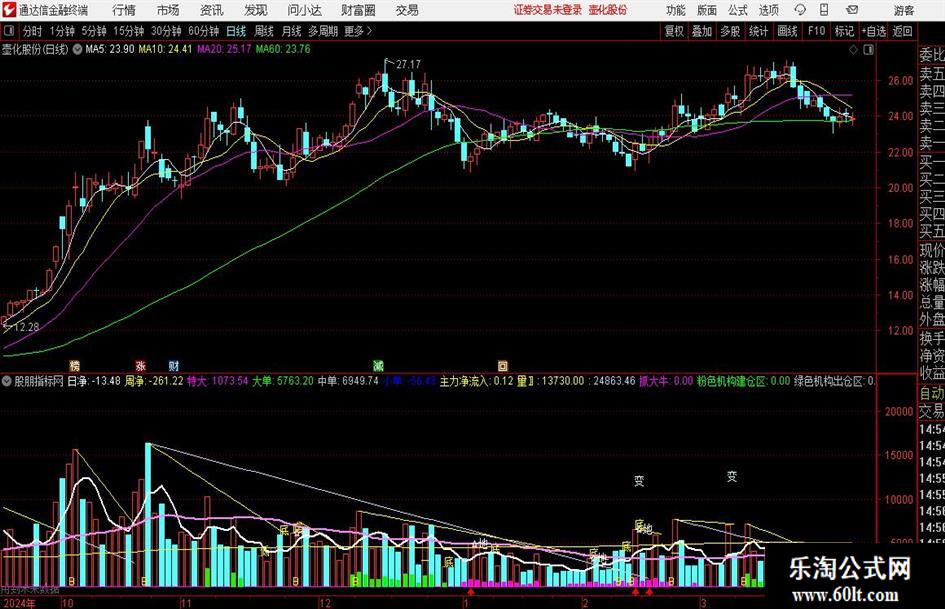Click the 12.28 low price label
This screenshot has height=609, width=945.
(26, 327)
